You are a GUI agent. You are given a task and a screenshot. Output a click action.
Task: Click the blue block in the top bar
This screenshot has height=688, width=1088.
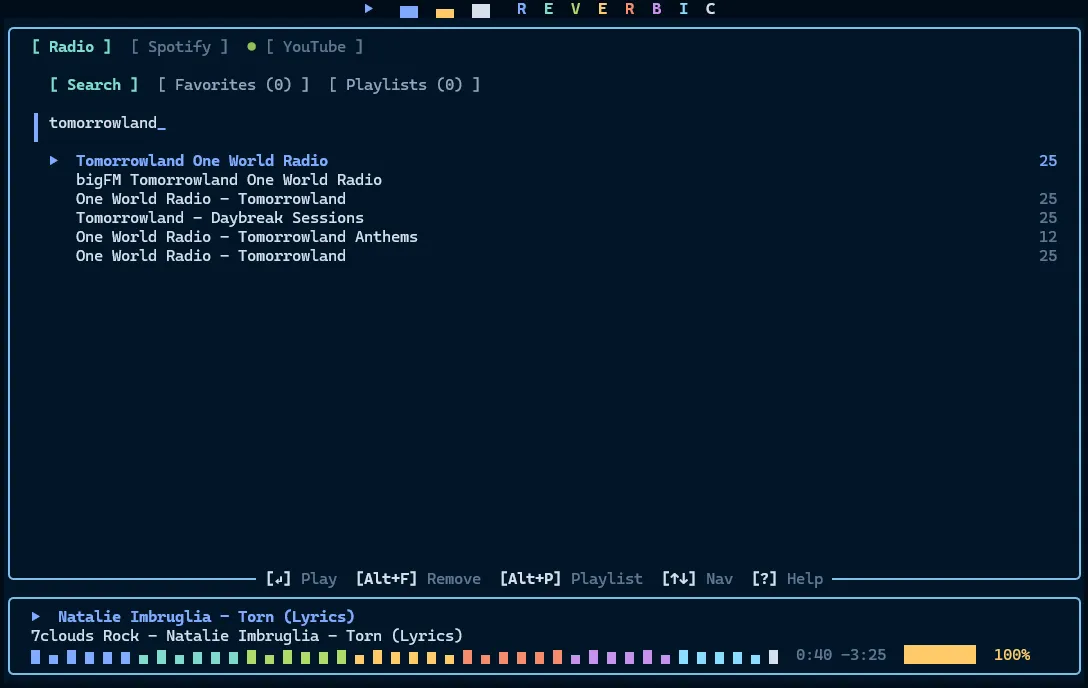pos(409,11)
